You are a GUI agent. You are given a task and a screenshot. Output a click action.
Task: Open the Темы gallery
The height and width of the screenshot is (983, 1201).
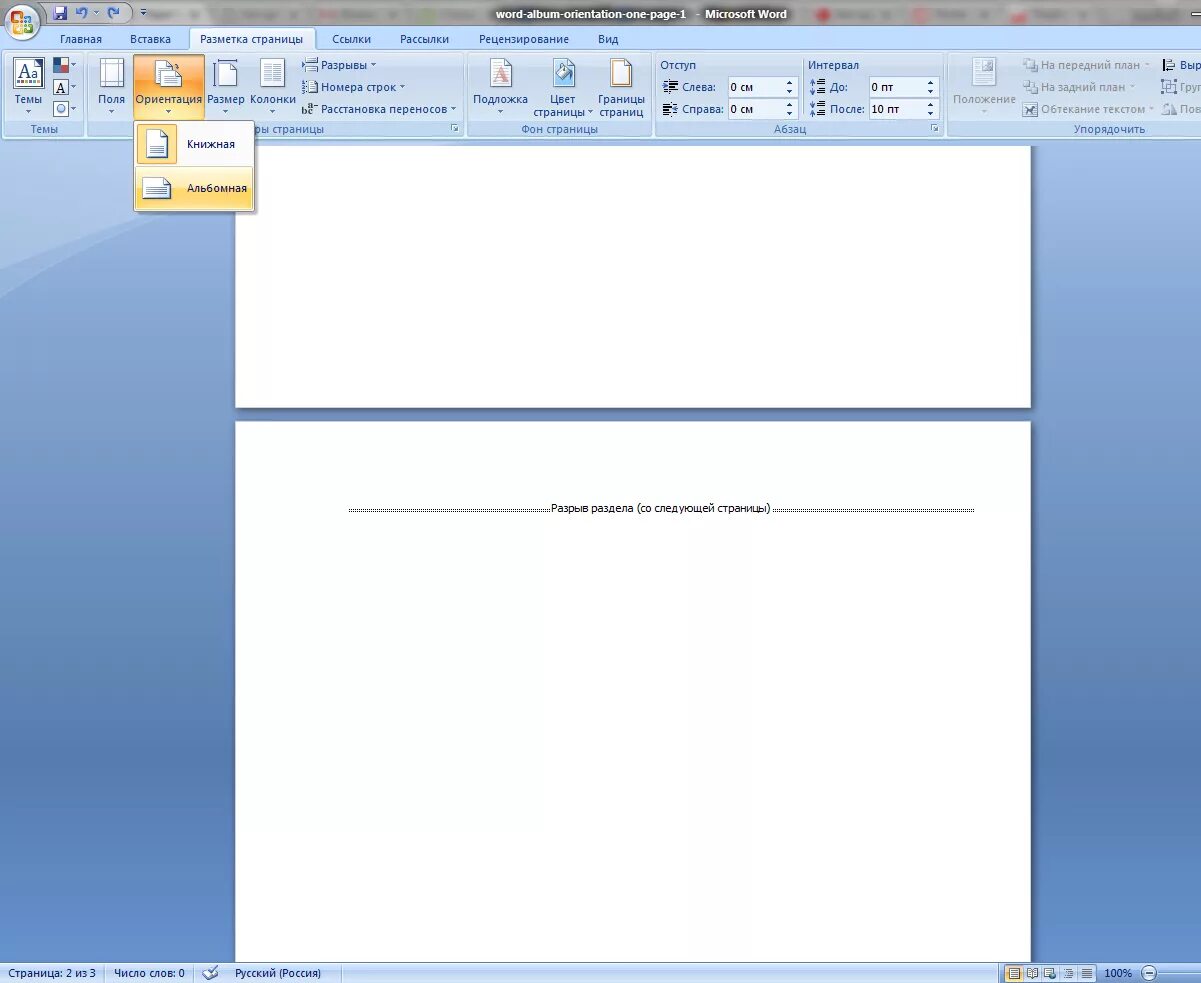(x=28, y=86)
